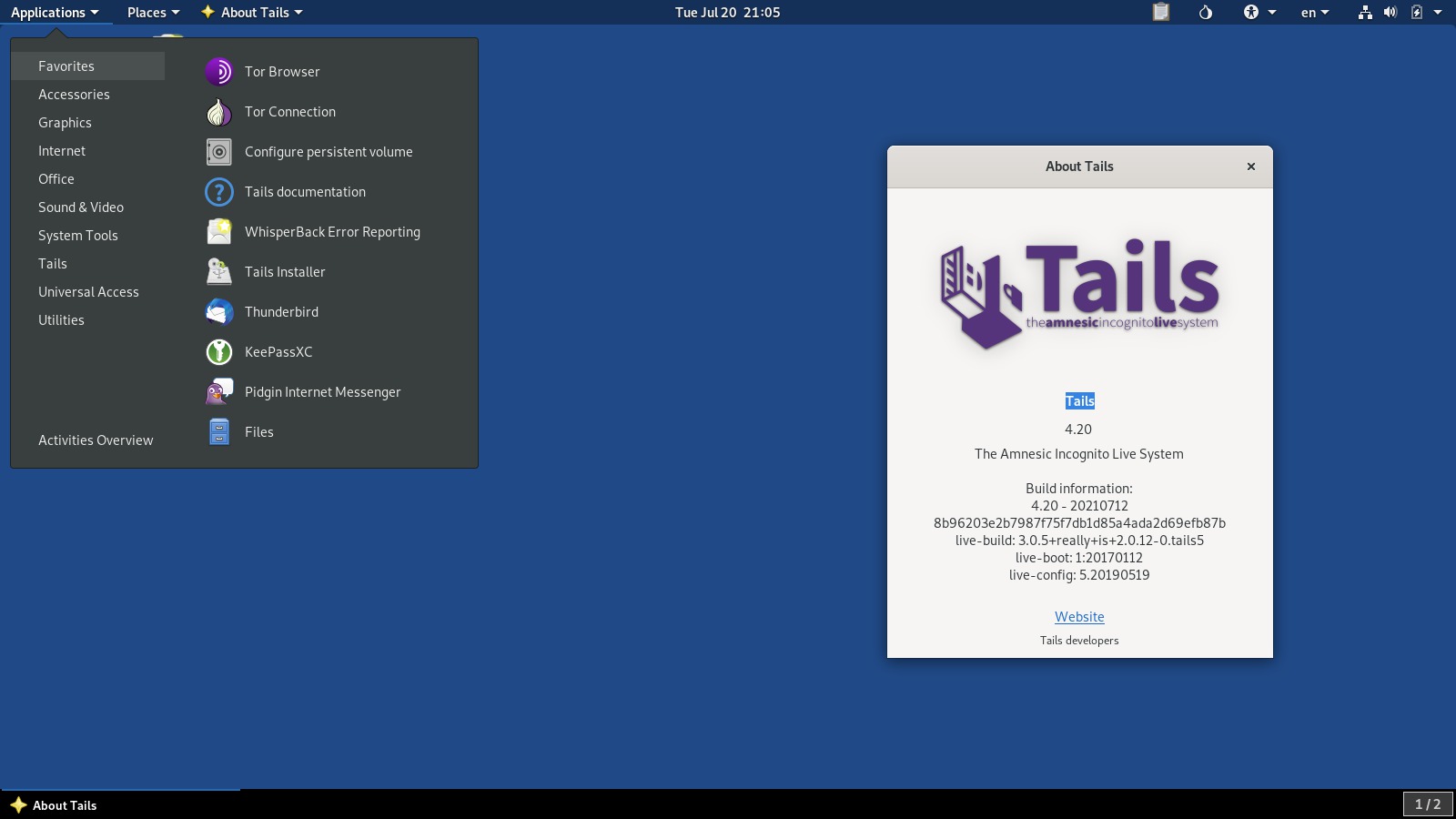Open the Internet category
The width and height of the screenshot is (1456, 819).
(88, 150)
